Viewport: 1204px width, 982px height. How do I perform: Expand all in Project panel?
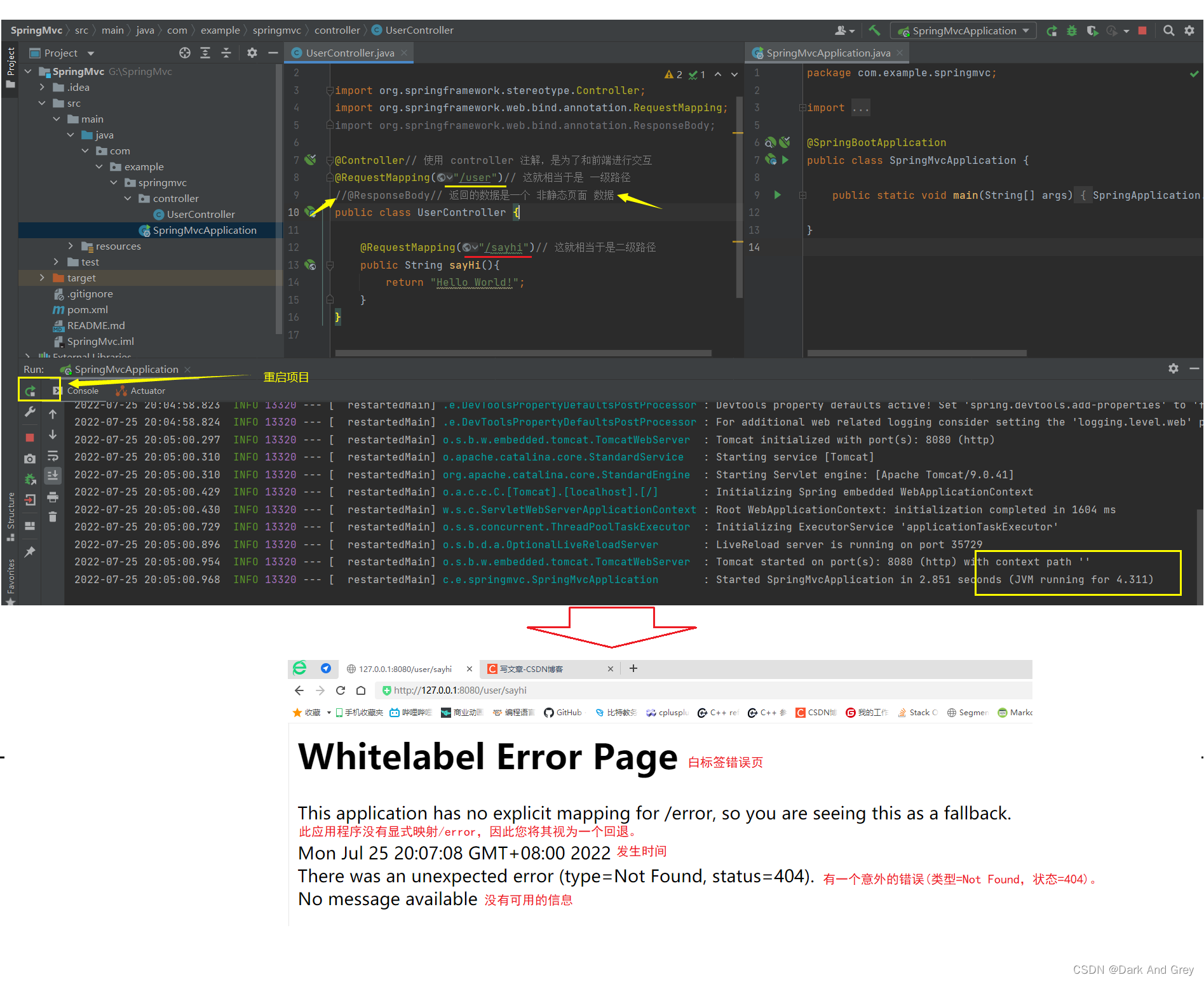tap(205, 53)
